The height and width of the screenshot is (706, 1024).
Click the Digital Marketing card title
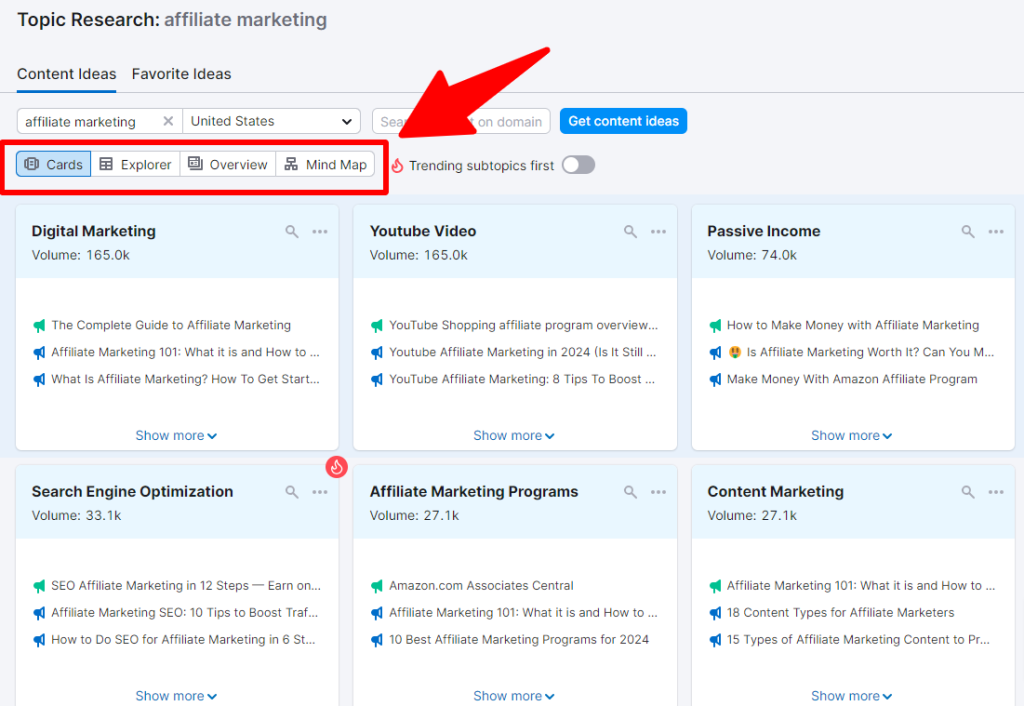tap(94, 231)
